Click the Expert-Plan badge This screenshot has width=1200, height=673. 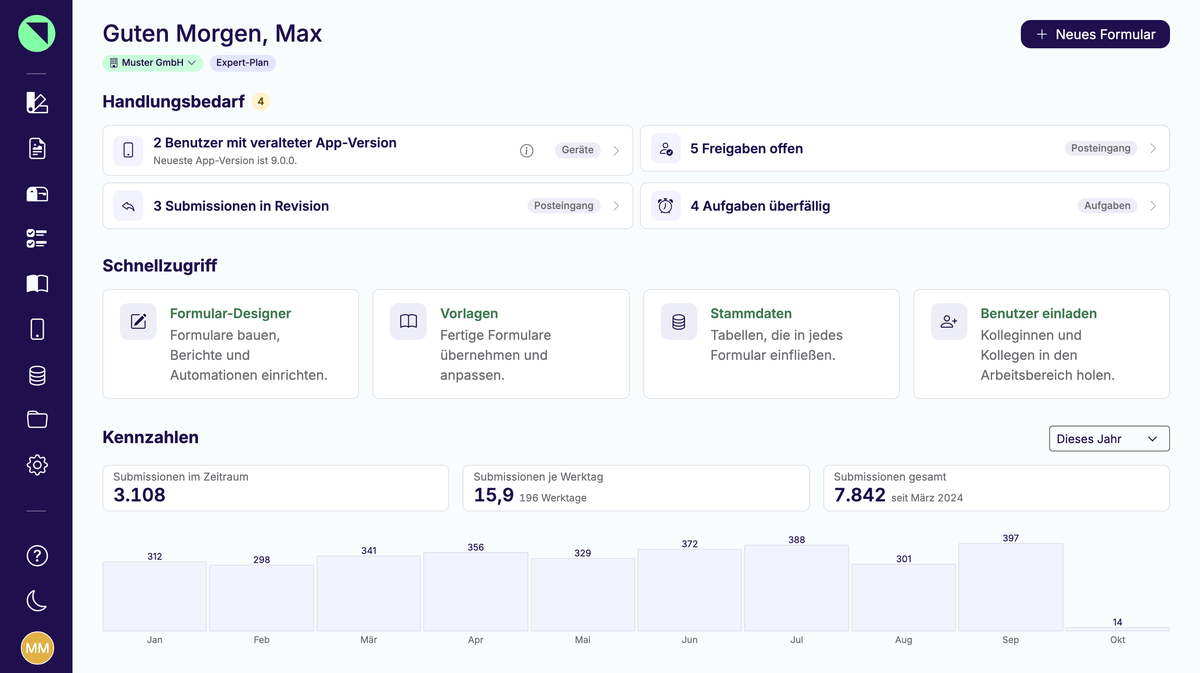click(x=242, y=62)
